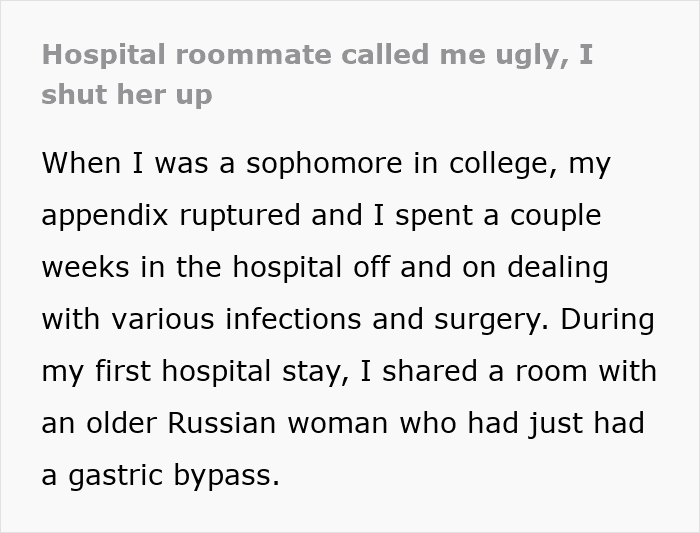This screenshot has width=700, height=533.
Task: Click the word 'first' before 'hospital stay'
Action: 123,371
